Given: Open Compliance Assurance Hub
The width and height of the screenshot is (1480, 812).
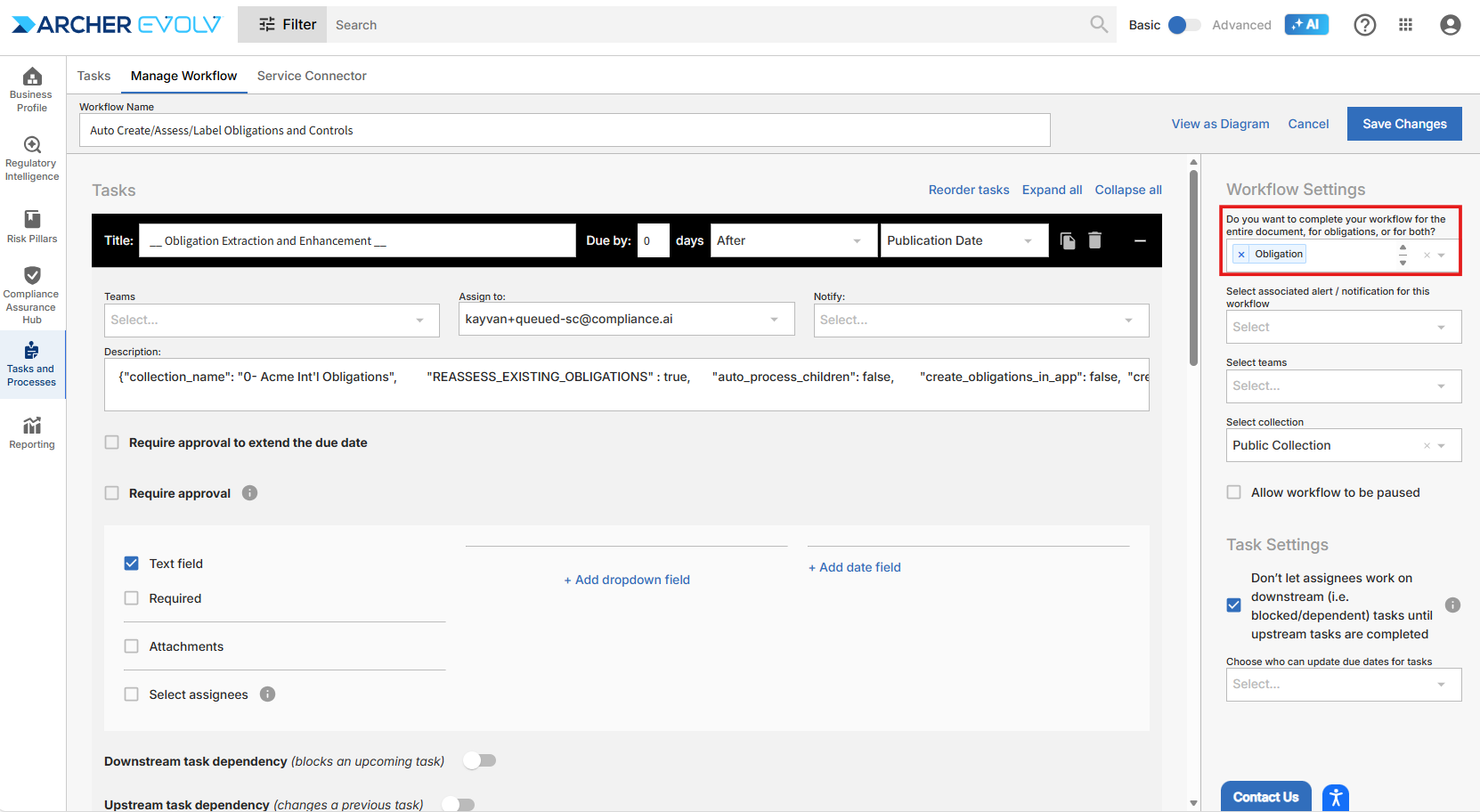Looking at the screenshot, I should [x=32, y=294].
